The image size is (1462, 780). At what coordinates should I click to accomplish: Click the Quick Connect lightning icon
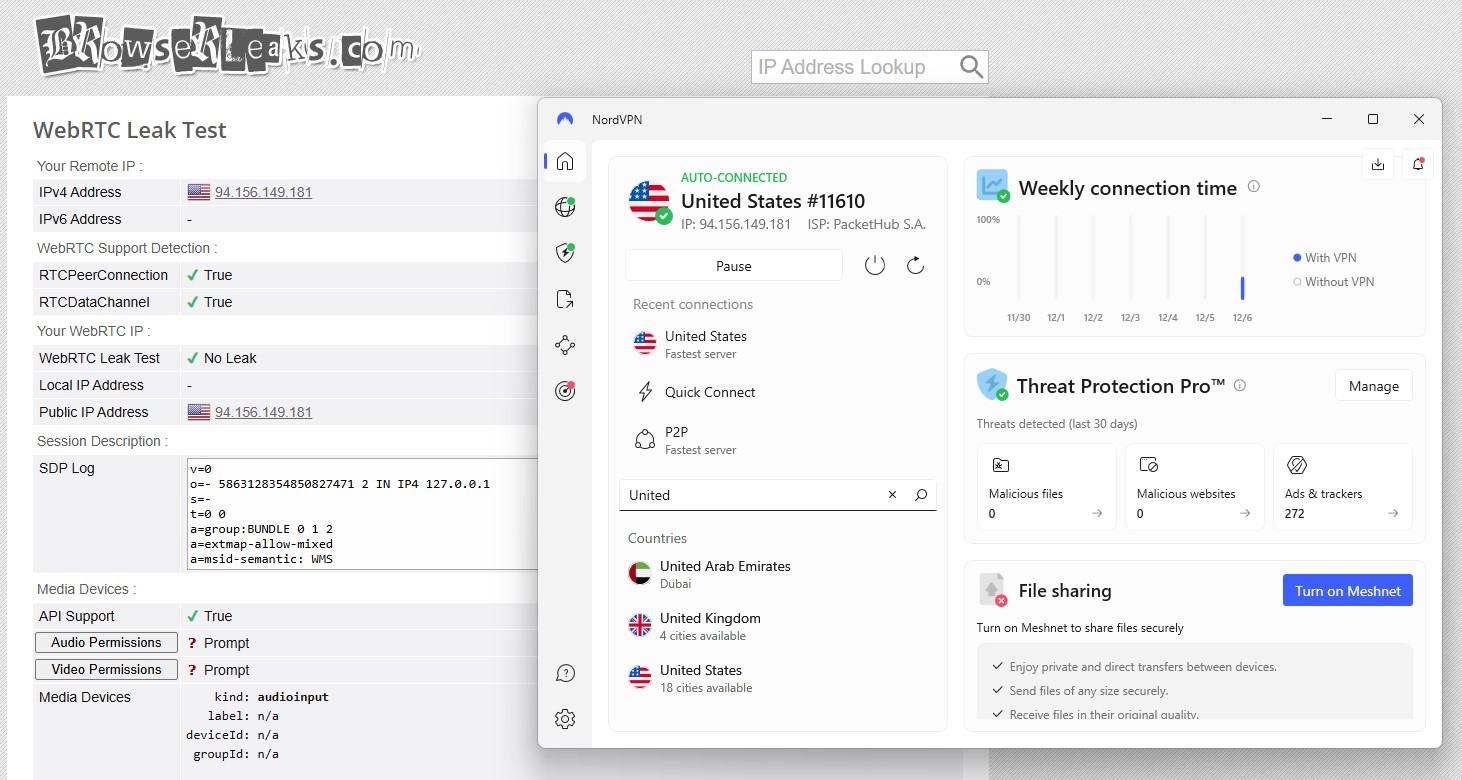point(645,392)
